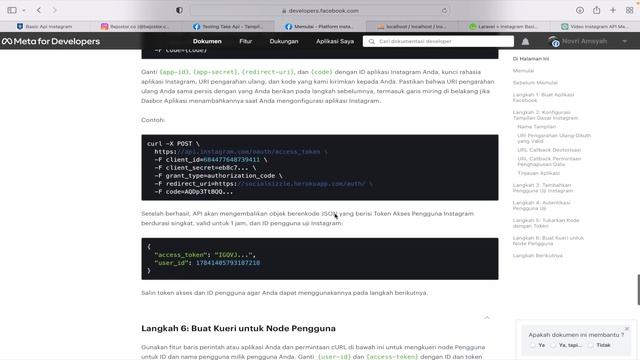
Task: Switch to the Bejostor.co Instagram tab
Action: 137,27
